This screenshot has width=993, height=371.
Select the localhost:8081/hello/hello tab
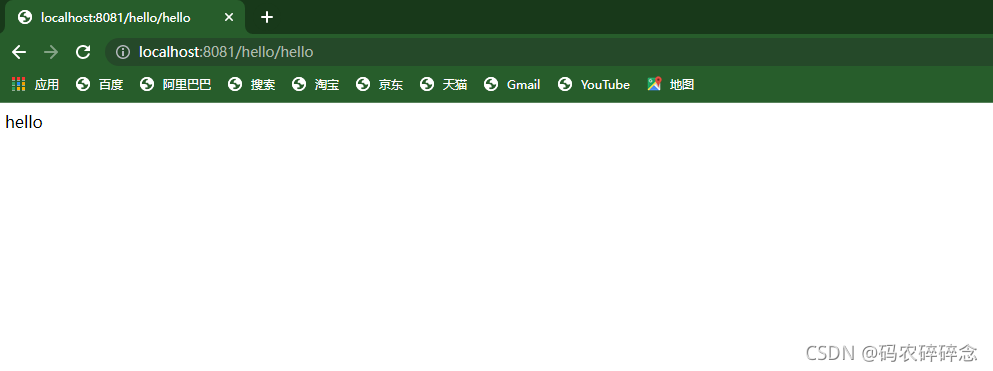click(x=125, y=17)
